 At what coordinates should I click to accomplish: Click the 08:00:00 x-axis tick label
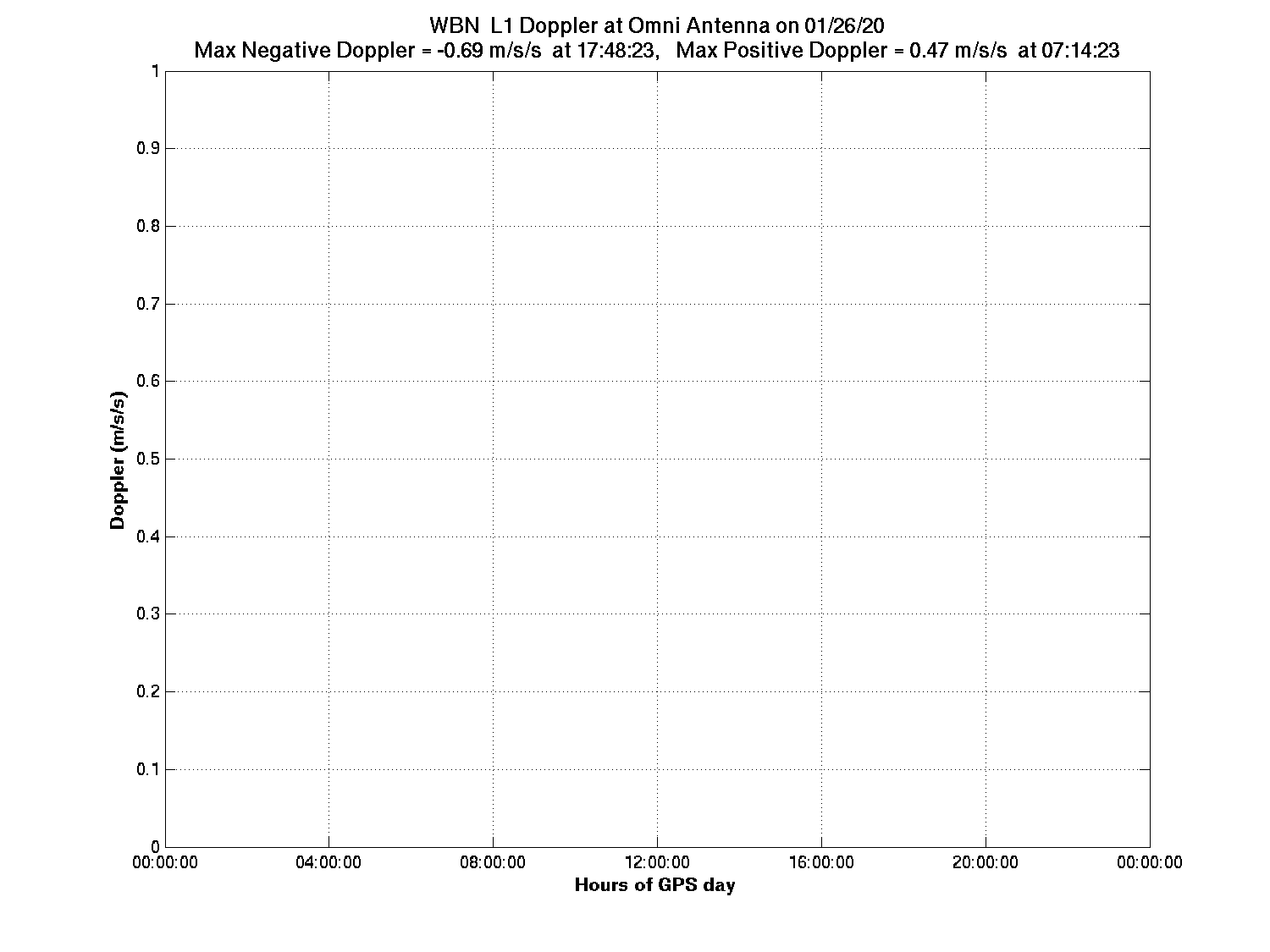point(493,862)
